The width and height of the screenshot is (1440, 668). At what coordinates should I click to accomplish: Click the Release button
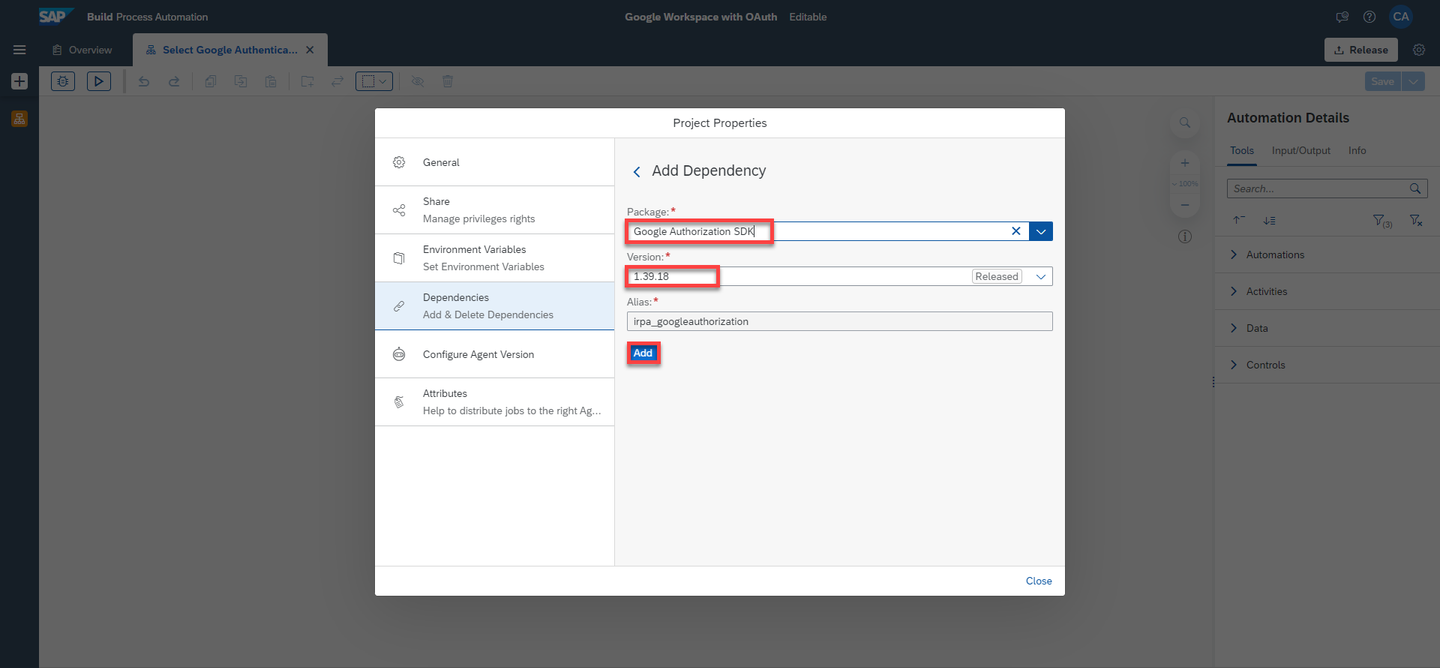coord(1361,50)
